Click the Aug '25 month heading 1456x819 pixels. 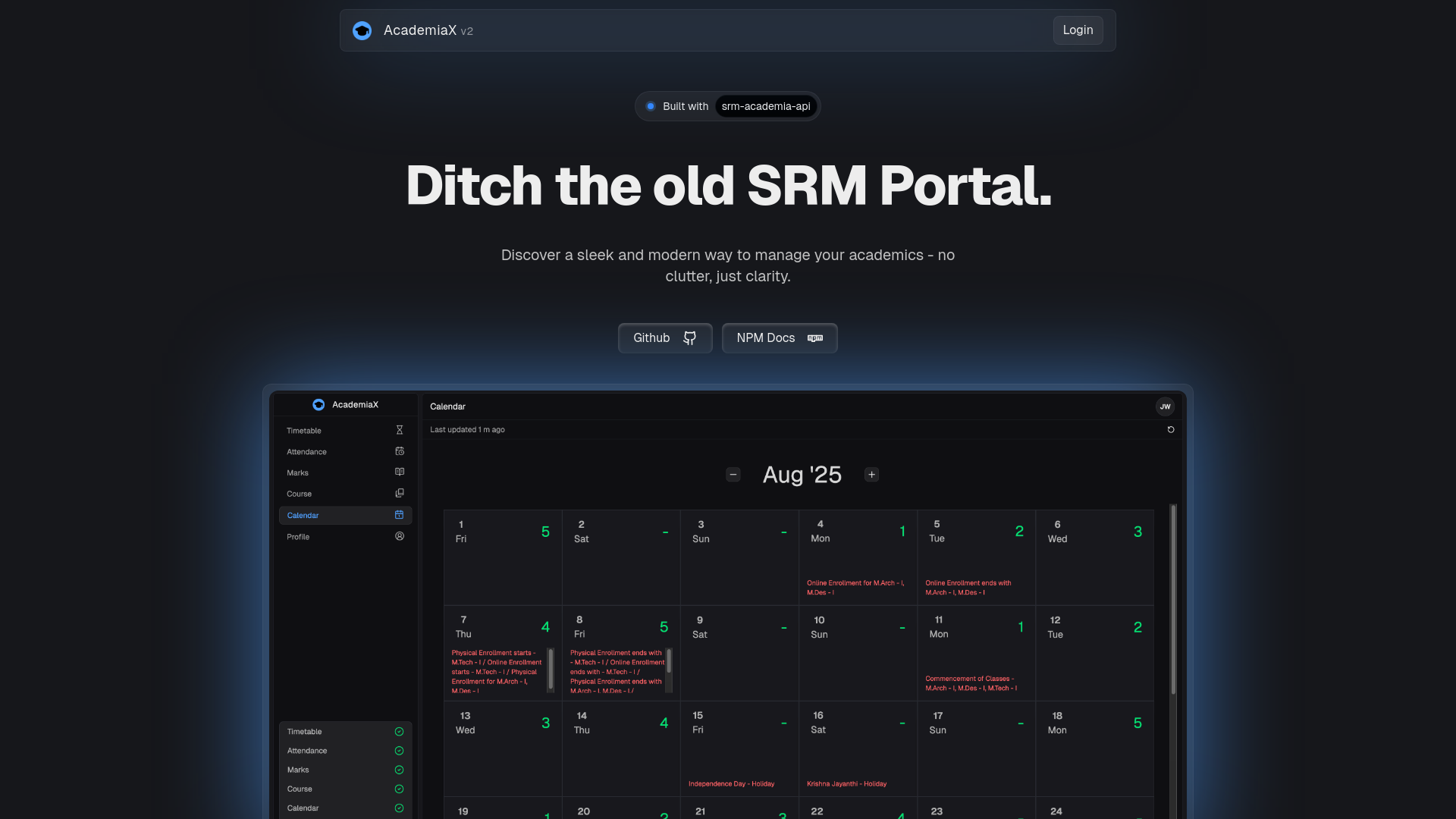pyautogui.click(x=802, y=475)
